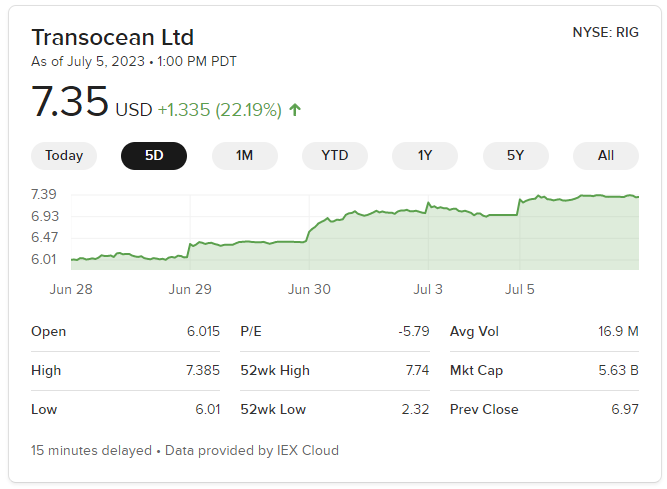
Task: Click the Transocean Ltd title
Action: click(113, 37)
